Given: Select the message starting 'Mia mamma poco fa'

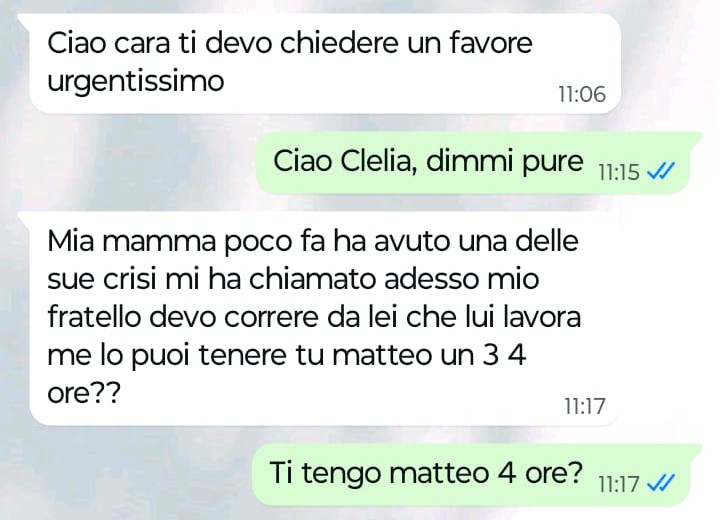Looking at the screenshot, I should pyautogui.click(x=324, y=318).
